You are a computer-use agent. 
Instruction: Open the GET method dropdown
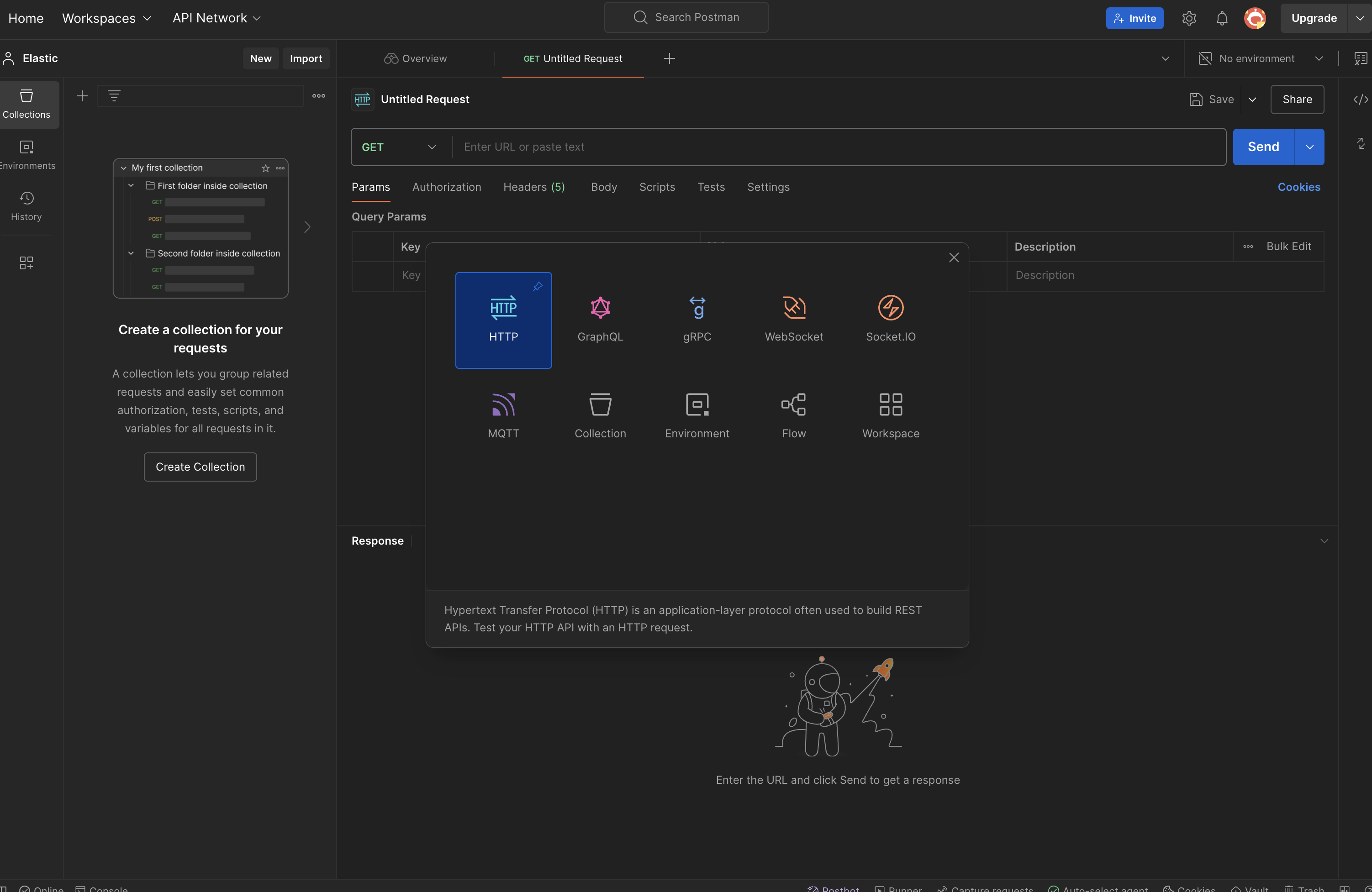click(x=399, y=147)
